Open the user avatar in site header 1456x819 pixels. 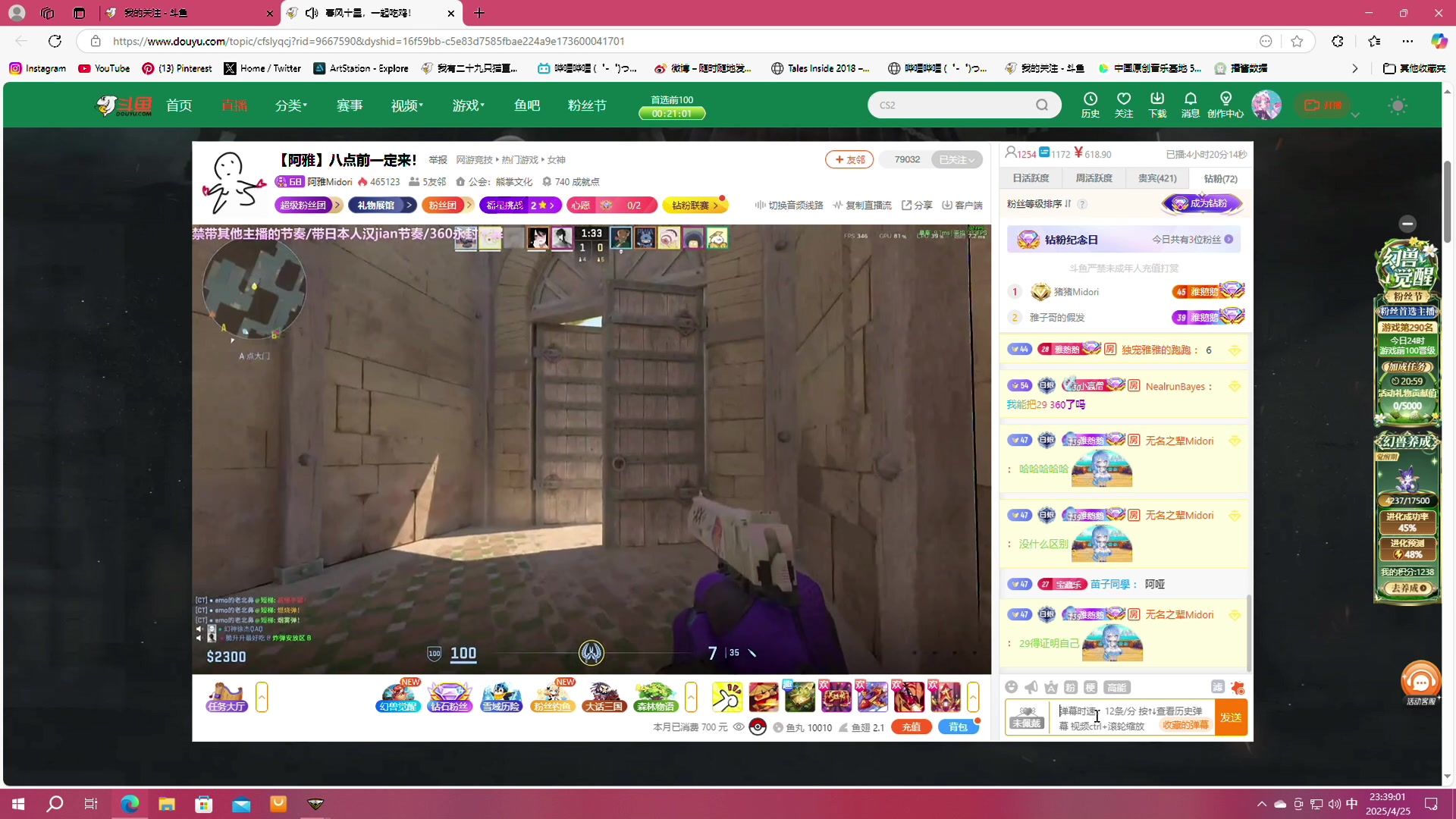(x=1266, y=105)
